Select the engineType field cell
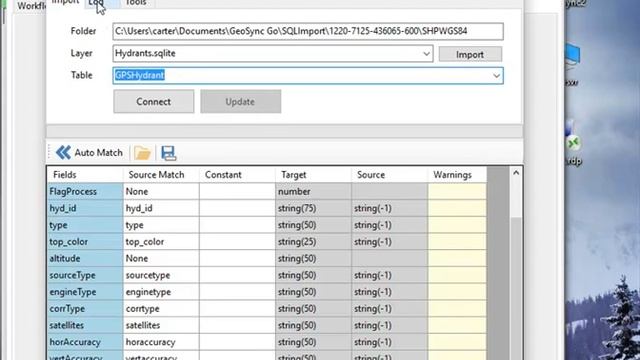640x360 pixels. coord(85,292)
